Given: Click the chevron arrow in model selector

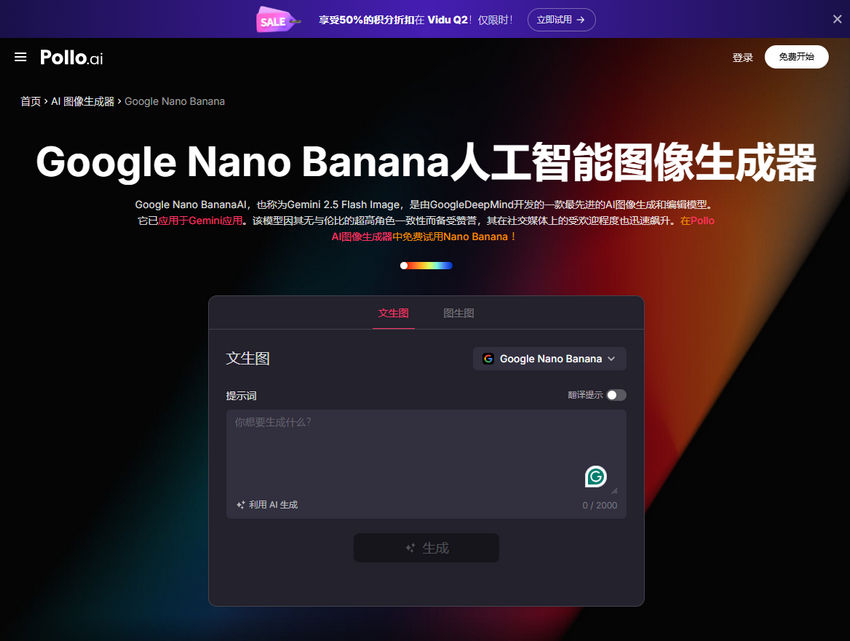Looking at the screenshot, I should pos(611,359).
